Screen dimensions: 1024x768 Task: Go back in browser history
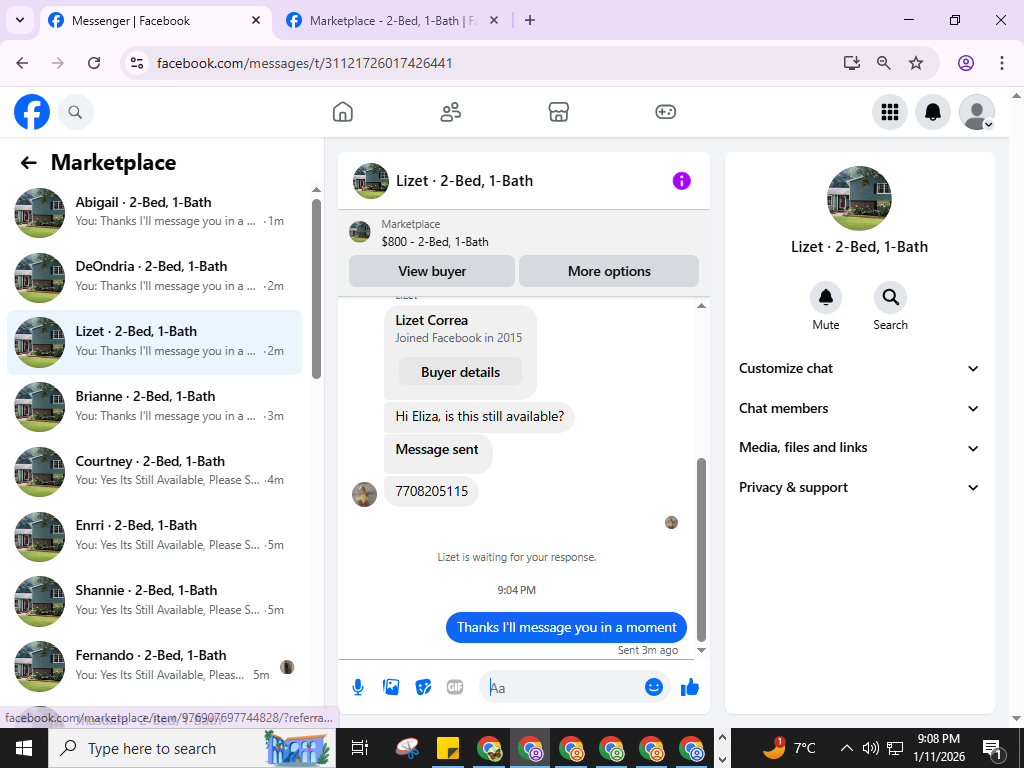point(22,63)
